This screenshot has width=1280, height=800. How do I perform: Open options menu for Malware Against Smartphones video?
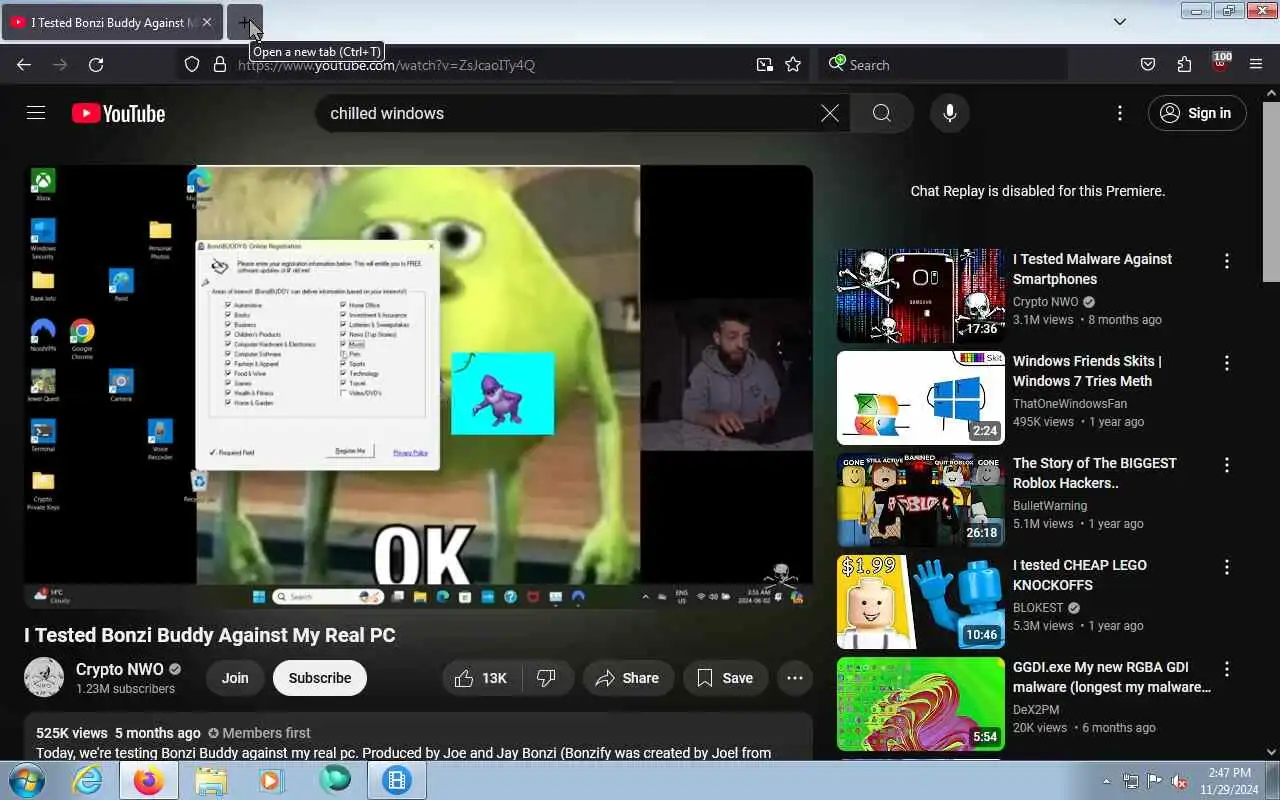pos(1227,261)
